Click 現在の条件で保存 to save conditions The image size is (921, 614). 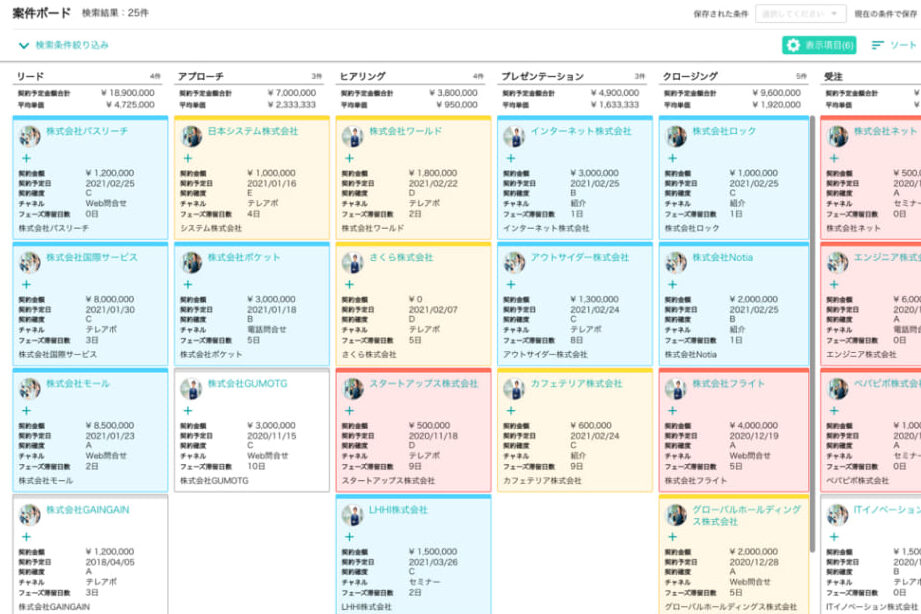click(886, 14)
